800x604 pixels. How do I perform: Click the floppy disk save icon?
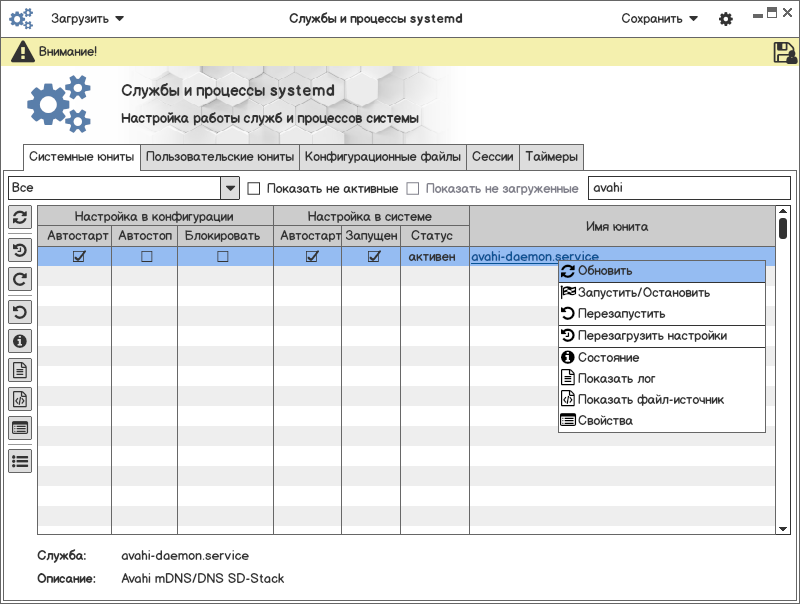(x=784, y=52)
